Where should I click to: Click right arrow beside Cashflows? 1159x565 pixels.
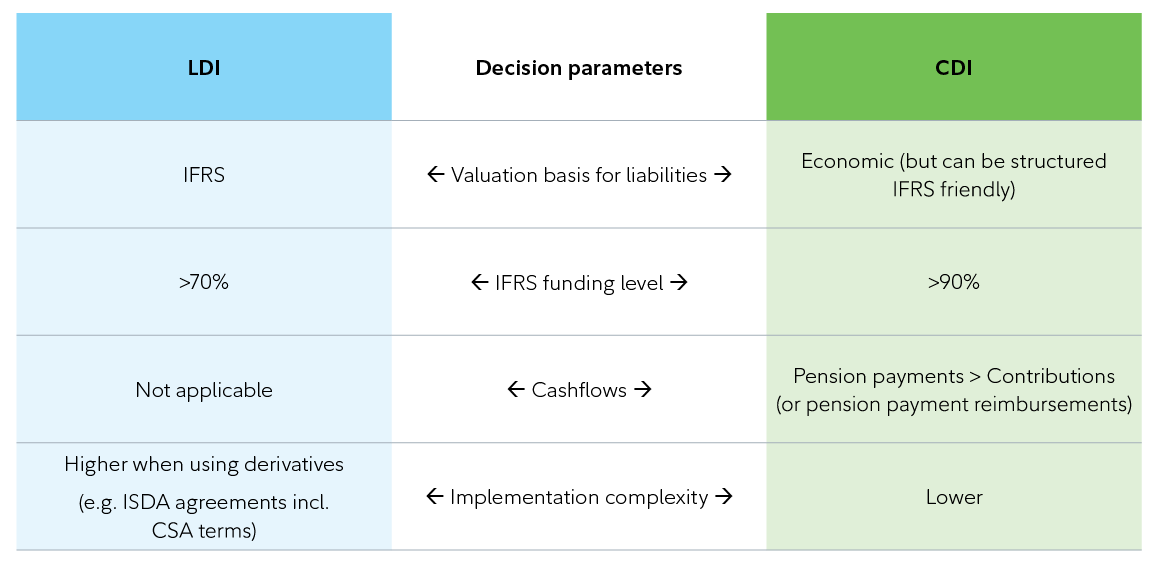point(643,390)
